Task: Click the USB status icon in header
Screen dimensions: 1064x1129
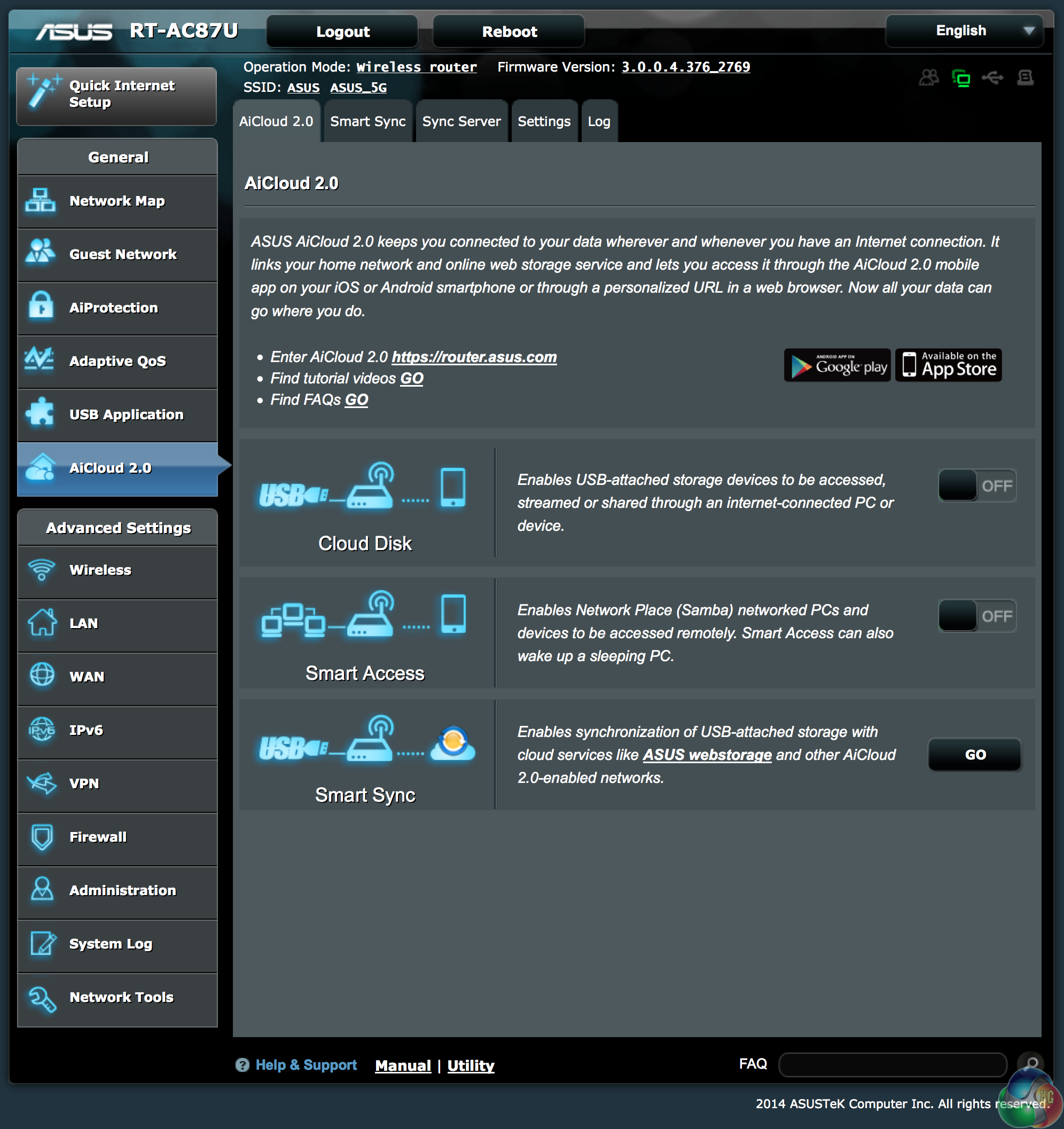Action: click(x=992, y=77)
